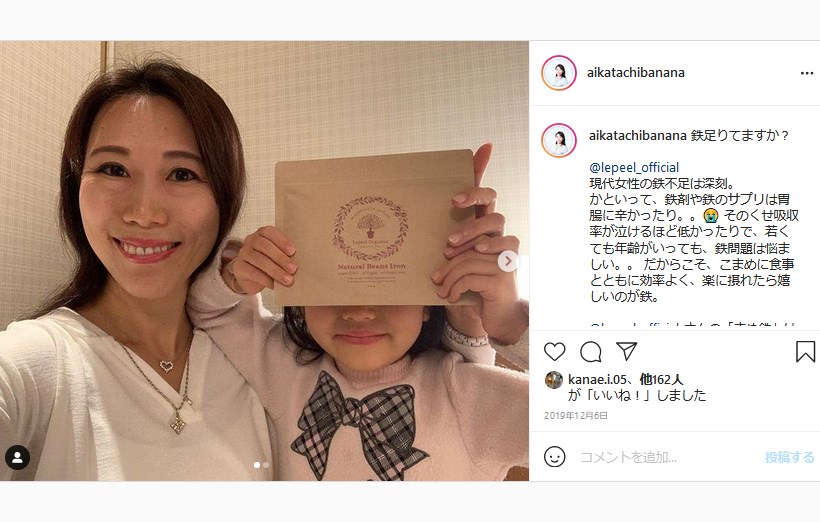
Task: Click the 2019年12月6日 post date
Action: [x=576, y=416]
